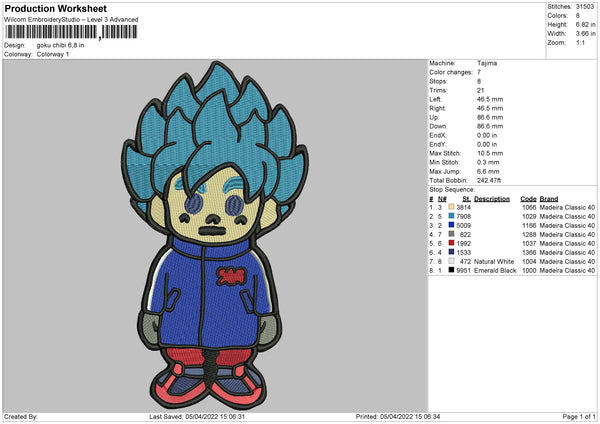This screenshot has height=424, width=600.
Task: Click the Description column header
Action: pos(492,199)
